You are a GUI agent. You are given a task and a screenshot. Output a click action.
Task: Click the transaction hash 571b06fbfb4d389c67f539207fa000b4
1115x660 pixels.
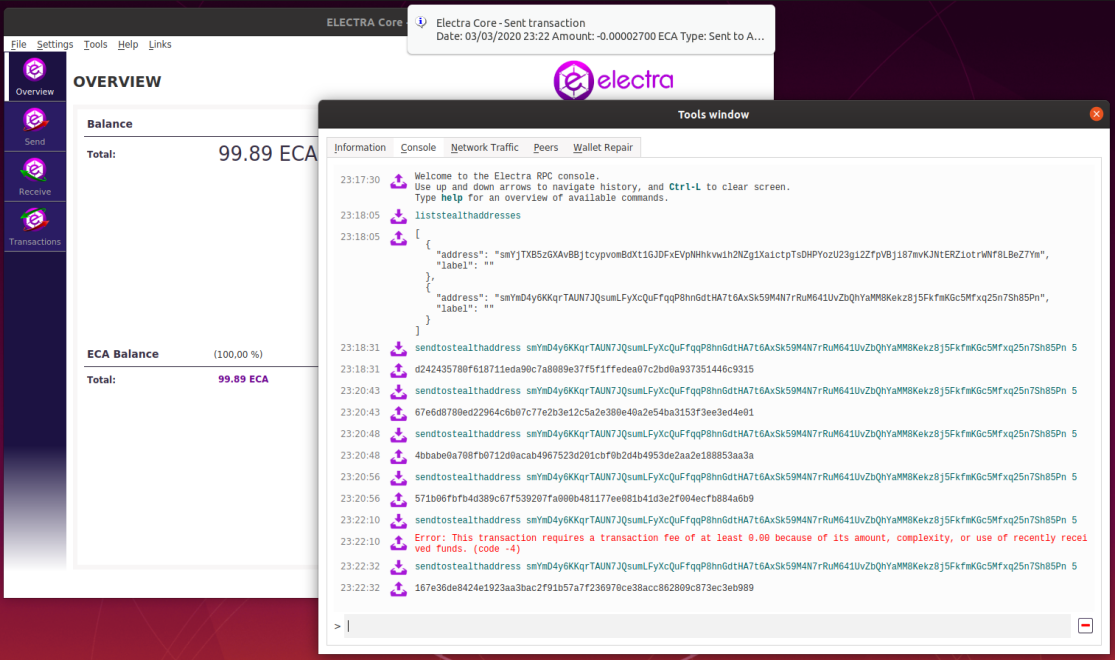(x=584, y=499)
